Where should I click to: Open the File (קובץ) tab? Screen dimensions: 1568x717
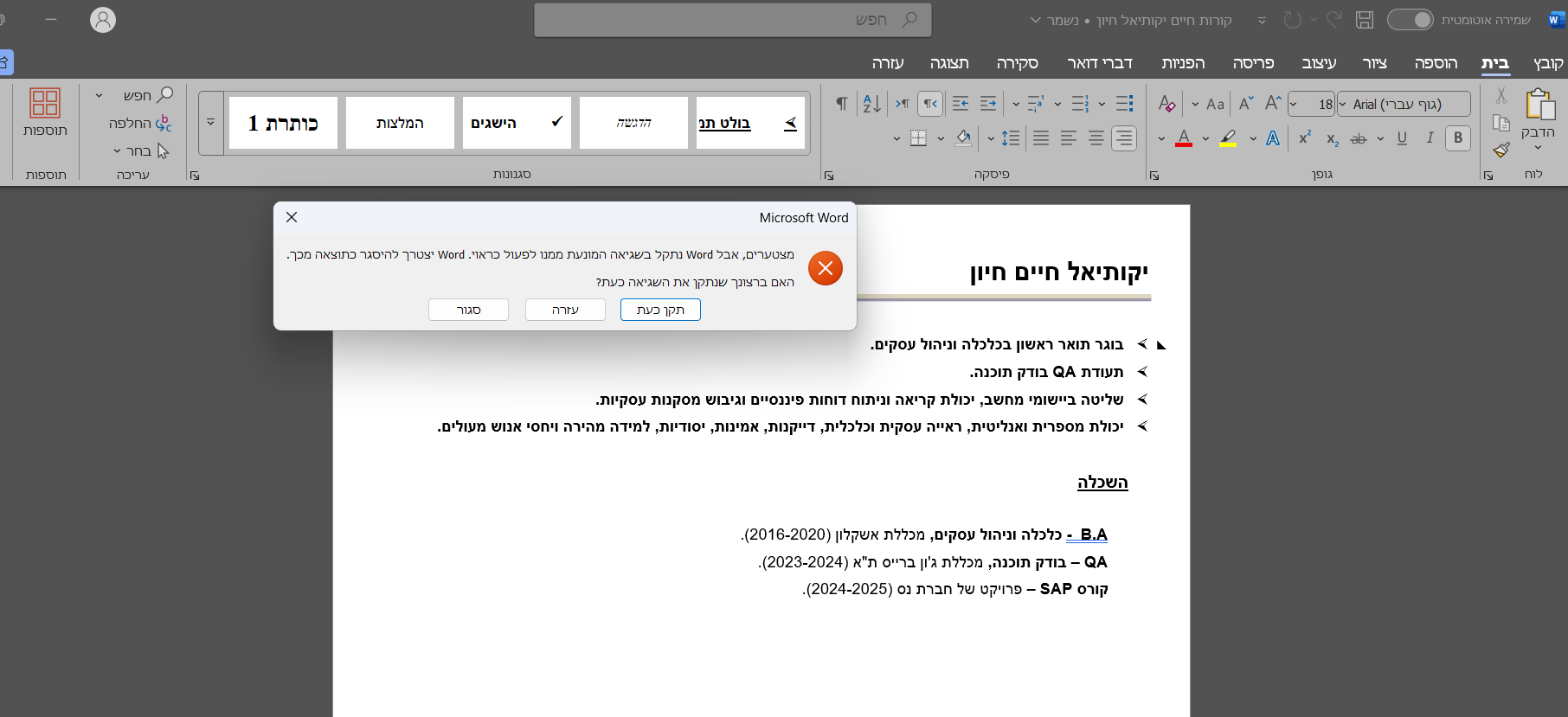[x=1548, y=63]
